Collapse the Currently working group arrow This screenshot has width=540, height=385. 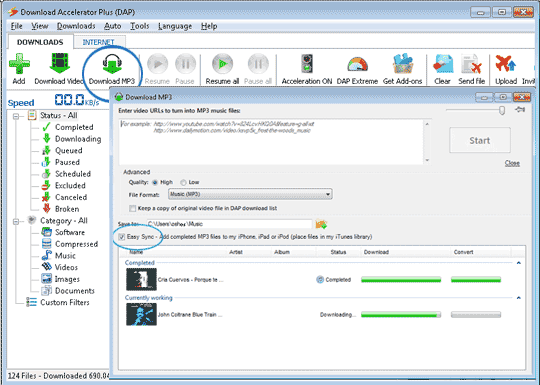pos(519,298)
